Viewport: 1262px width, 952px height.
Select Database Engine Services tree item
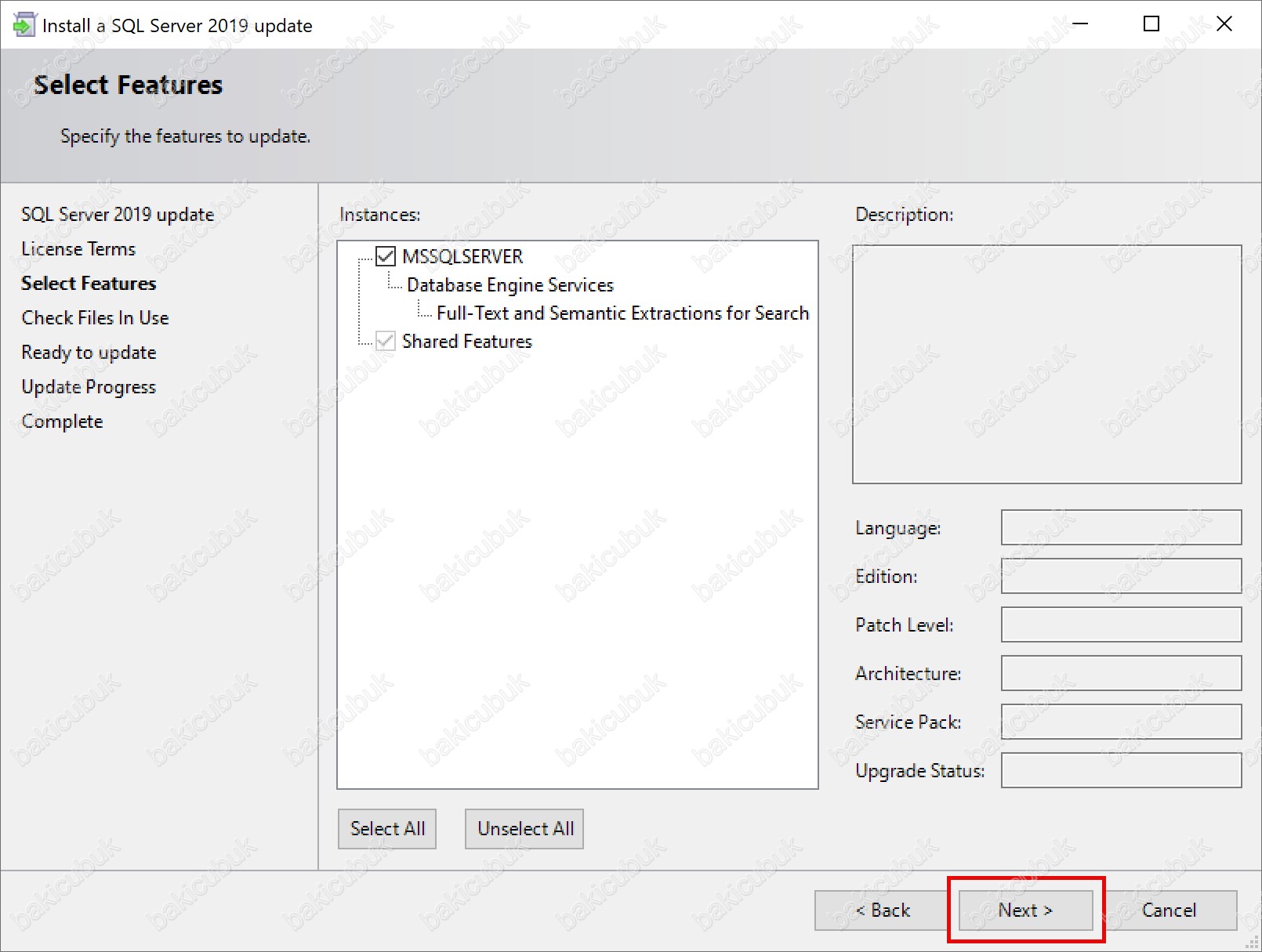pos(510,285)
